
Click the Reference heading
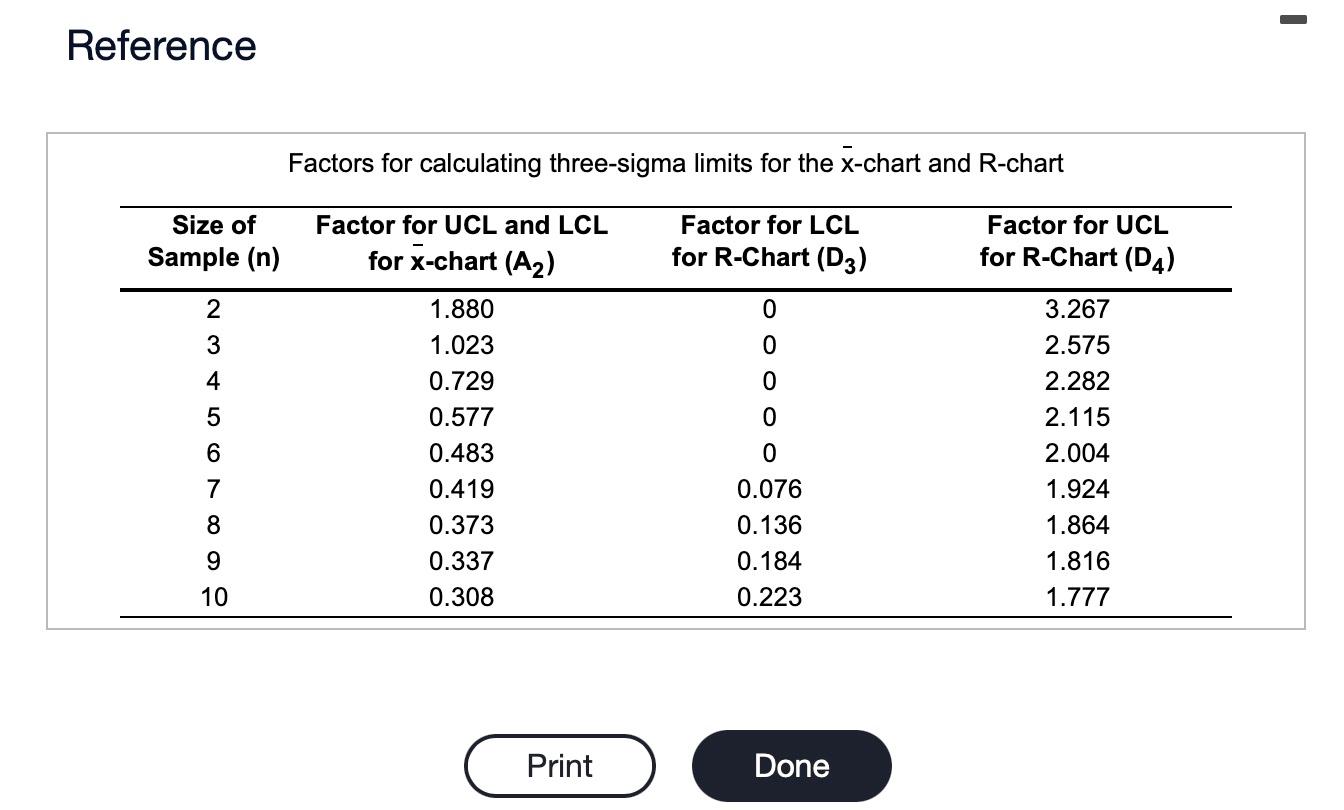(162, 45)
